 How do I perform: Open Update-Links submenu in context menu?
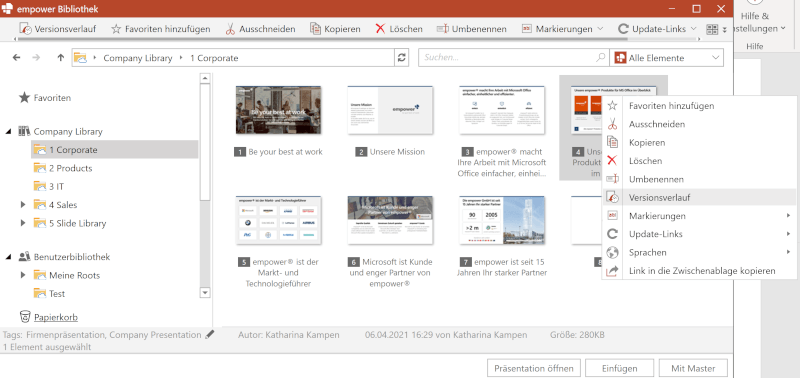pyautogui.click(x=699, y=234)
